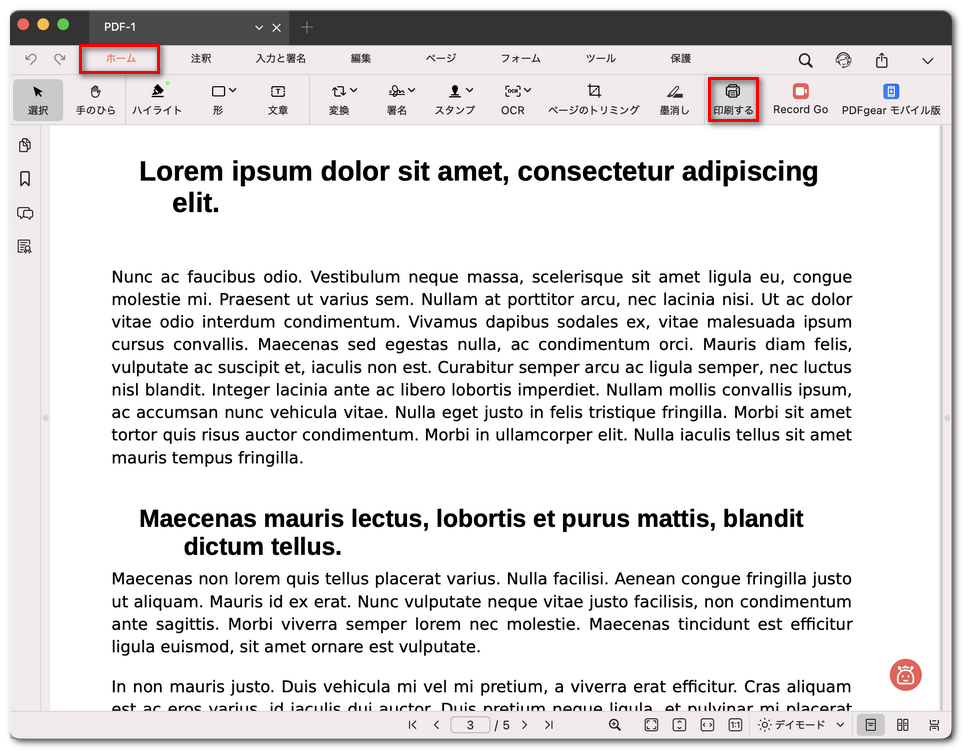The image size is (963, 750).
Task: Click the 署名 signature tool
Action: pos(397,100)
